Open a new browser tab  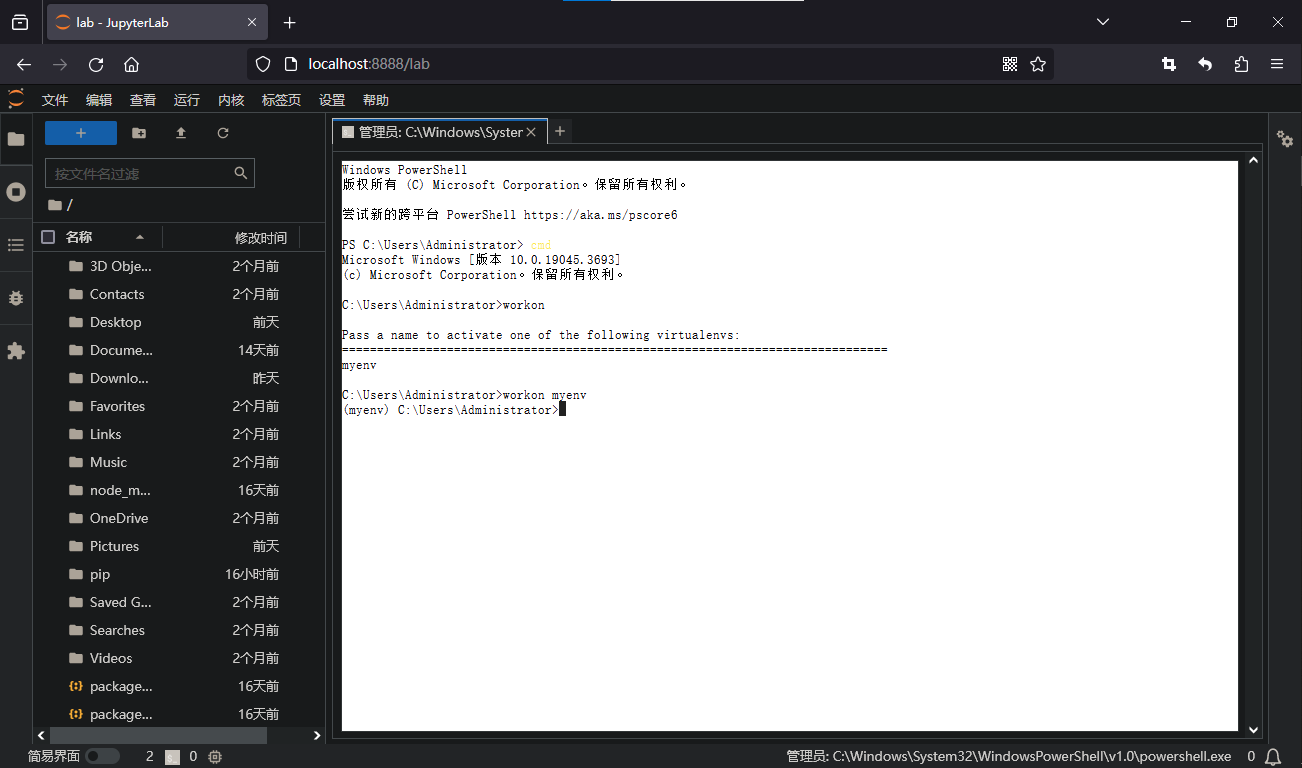[289, 22]
